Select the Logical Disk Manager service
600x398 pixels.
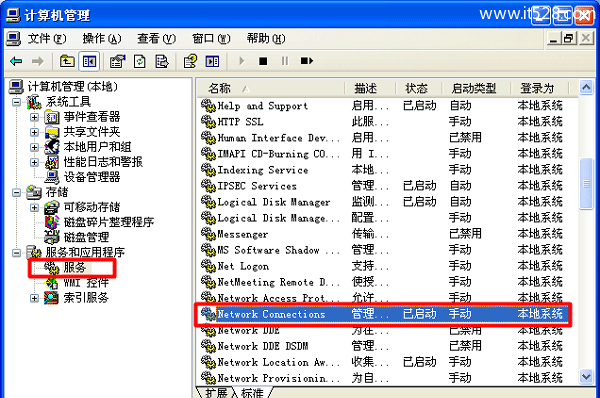coord(274,202)
